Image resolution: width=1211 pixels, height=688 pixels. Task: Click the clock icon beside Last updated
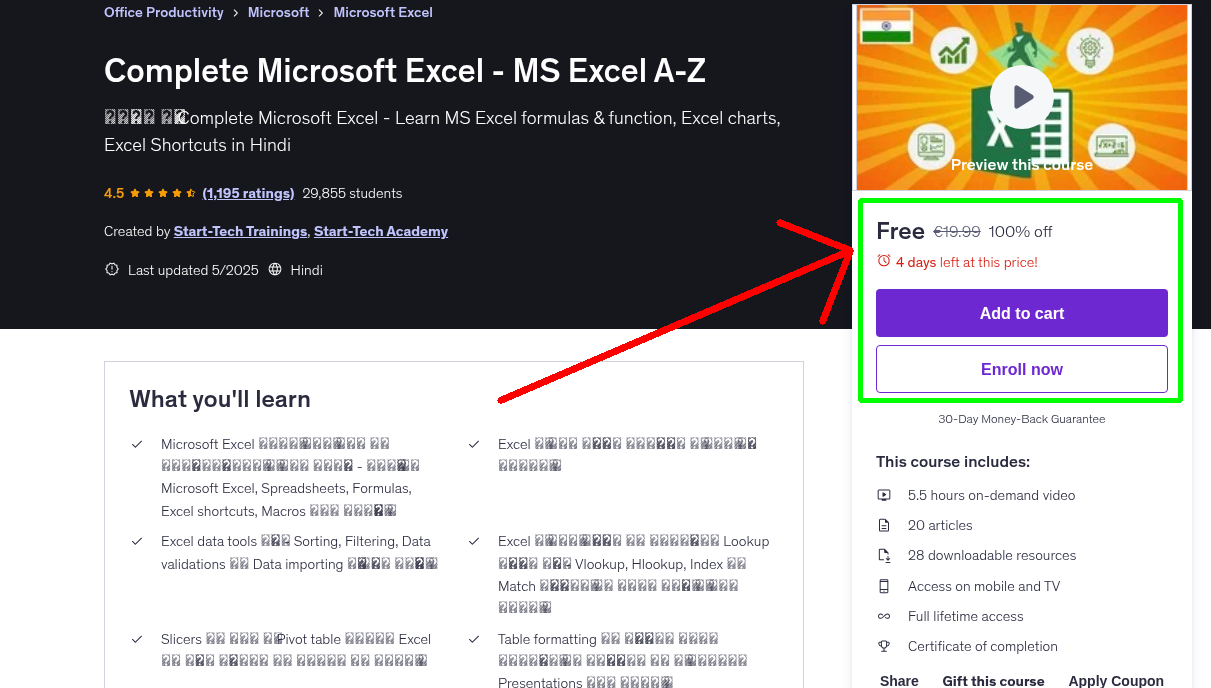(111, 270)
